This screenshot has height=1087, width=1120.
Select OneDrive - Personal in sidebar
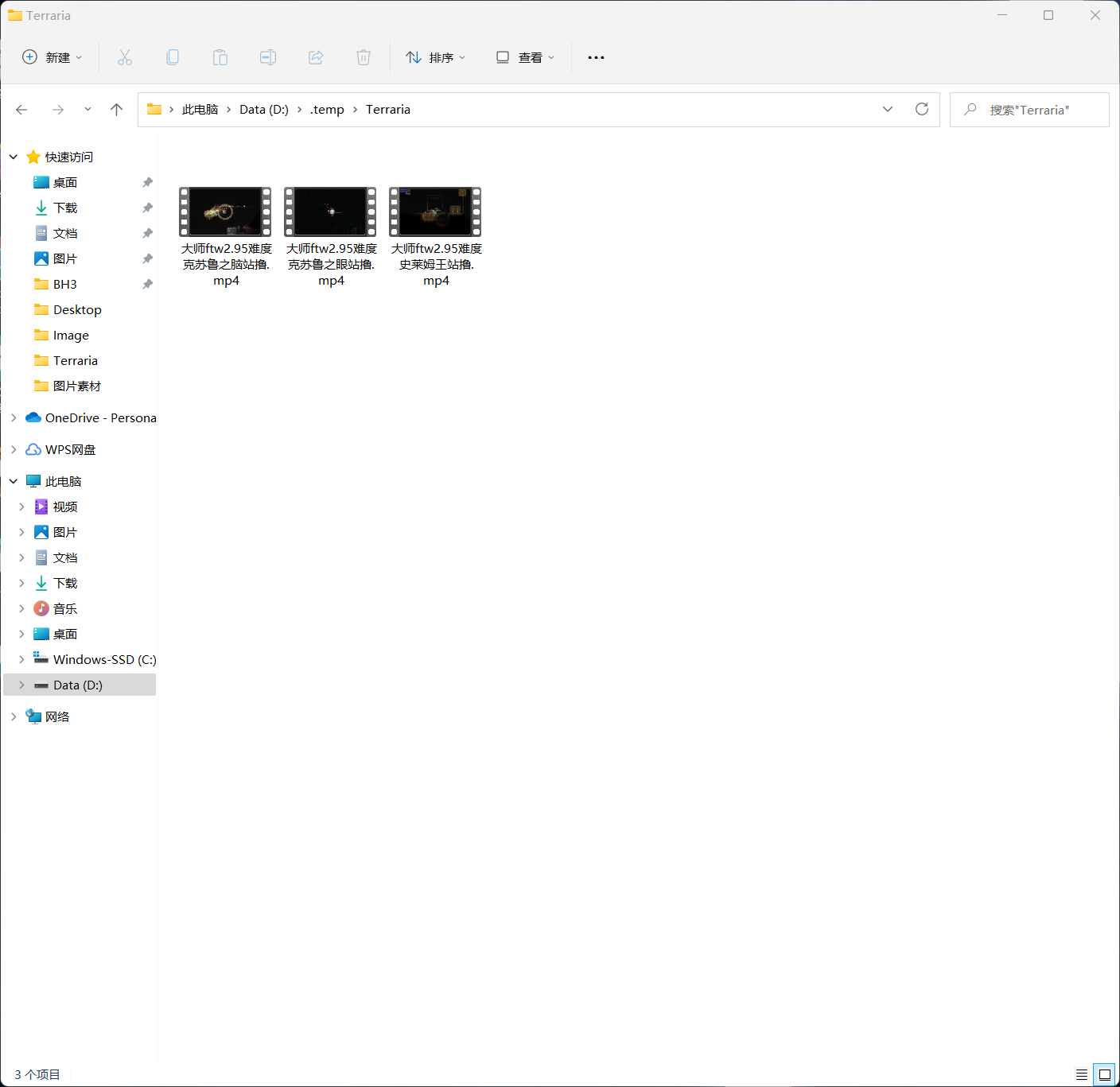pyautogui.click(x=101, y=418)
